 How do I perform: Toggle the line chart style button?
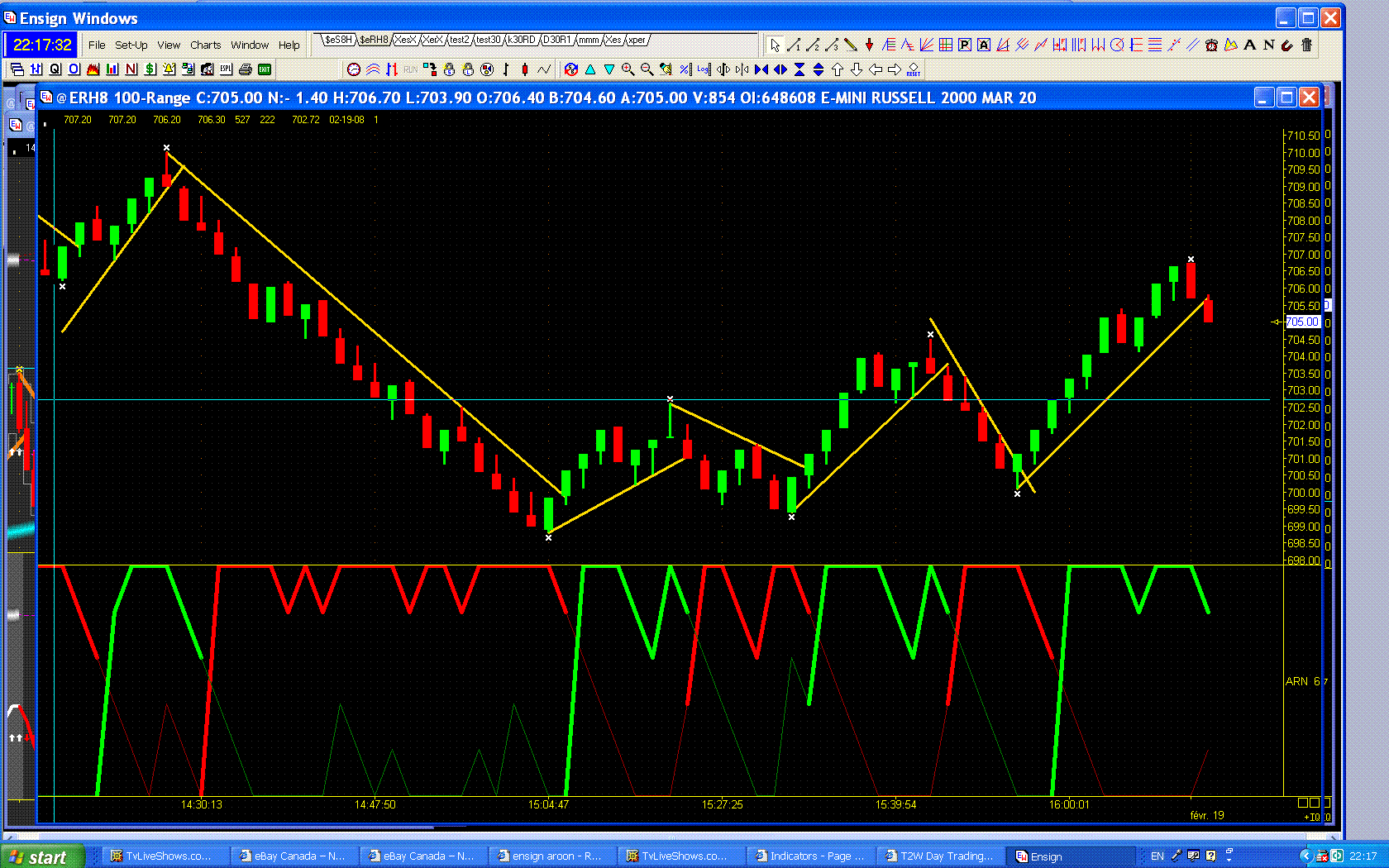click(543, 69)
